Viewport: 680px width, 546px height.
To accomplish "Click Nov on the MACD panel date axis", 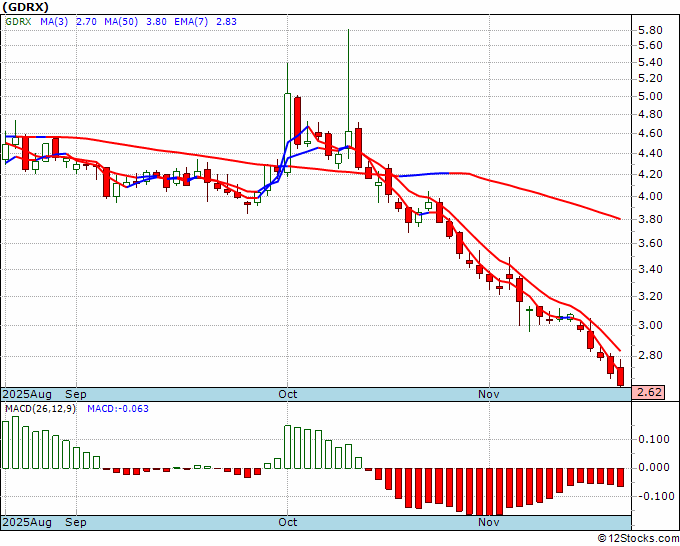I will click(489, 522).
